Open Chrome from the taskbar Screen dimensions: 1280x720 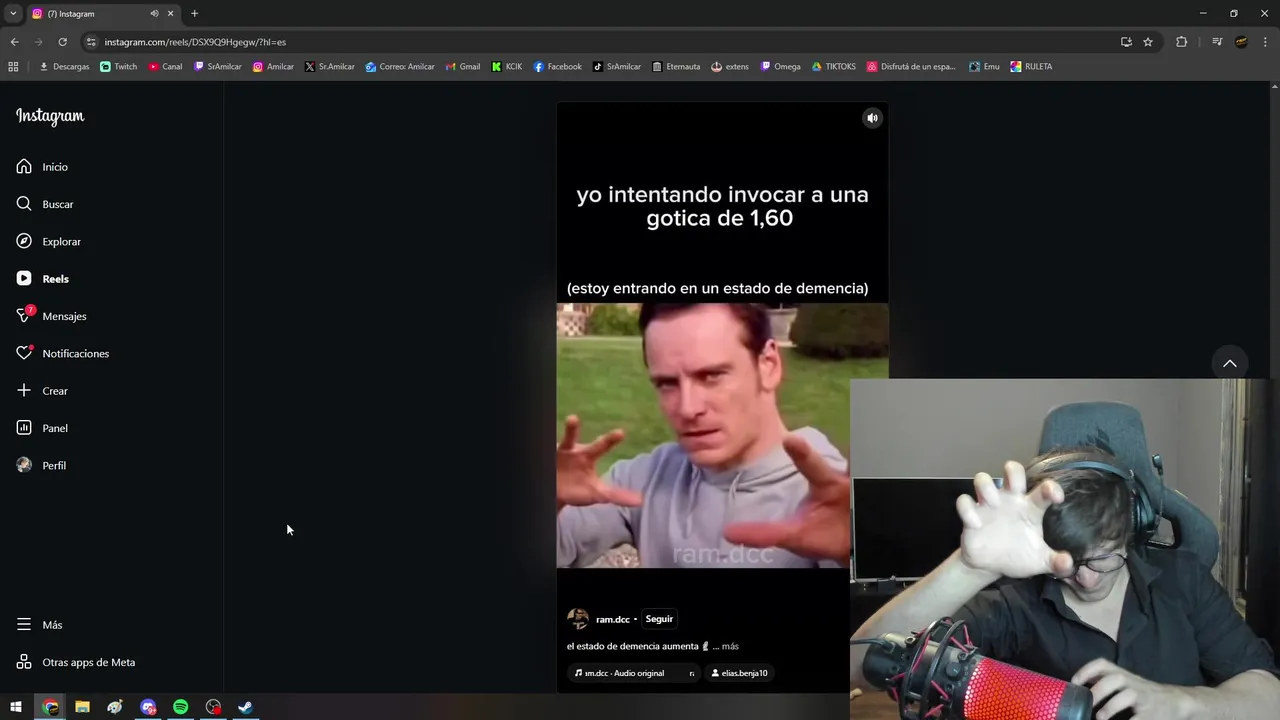click(50, 707)
